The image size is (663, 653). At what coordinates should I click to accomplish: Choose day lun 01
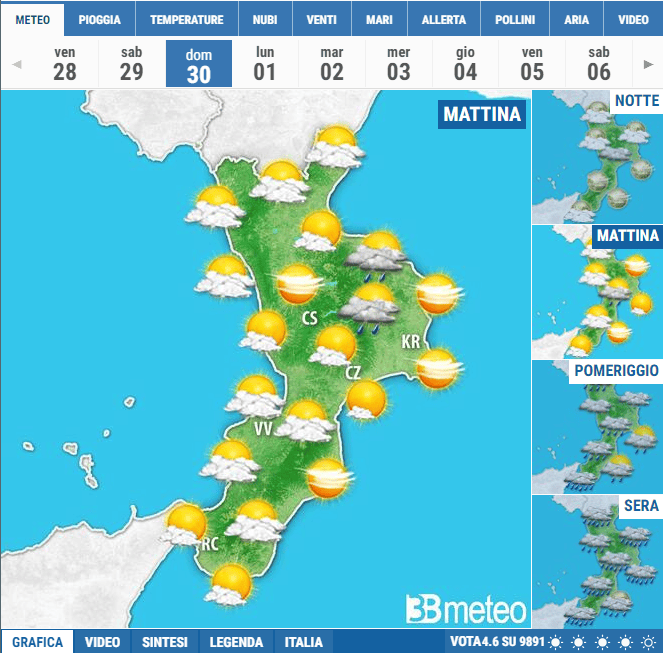[x=265, y=64]
